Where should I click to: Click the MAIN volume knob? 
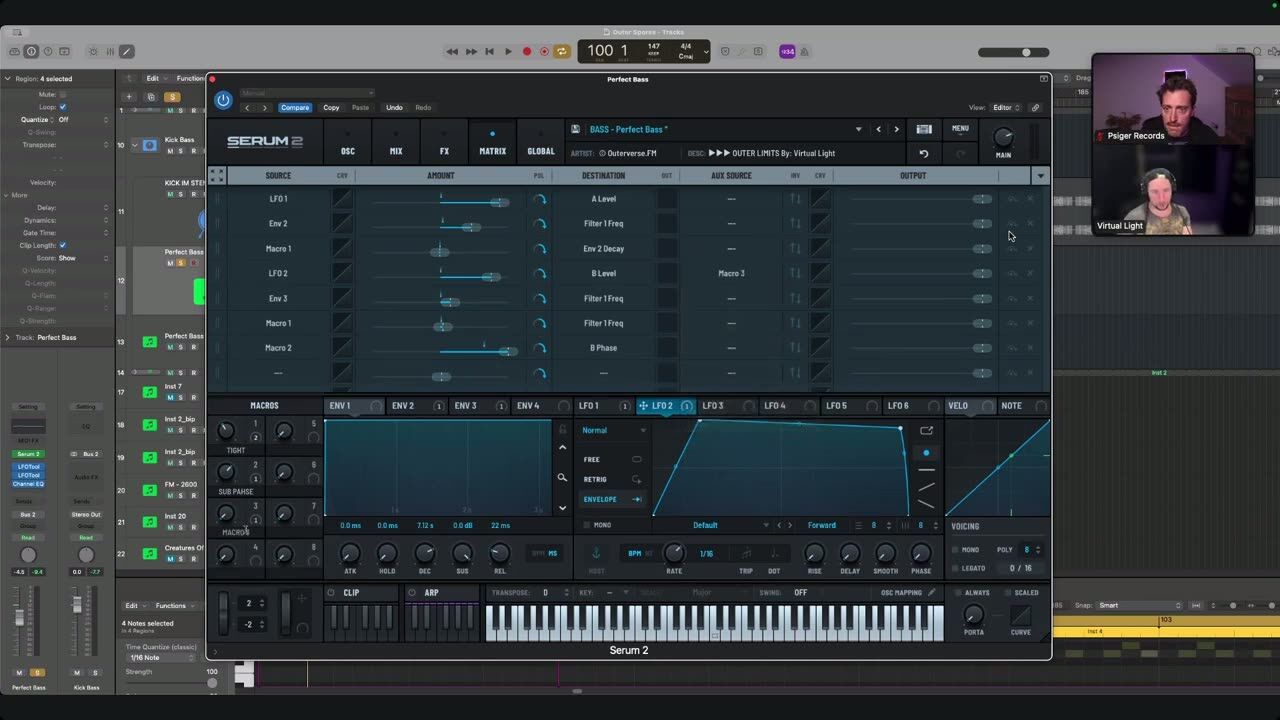pos(1003,137)
